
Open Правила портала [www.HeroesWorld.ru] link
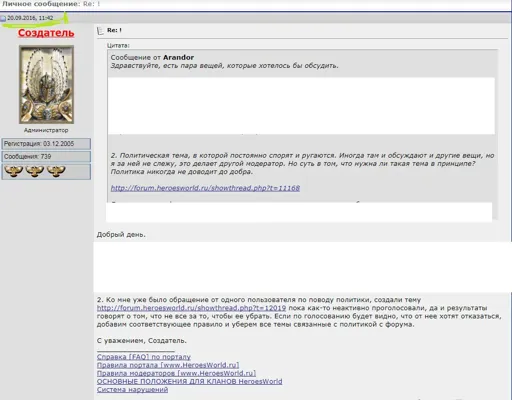(168, 365)
